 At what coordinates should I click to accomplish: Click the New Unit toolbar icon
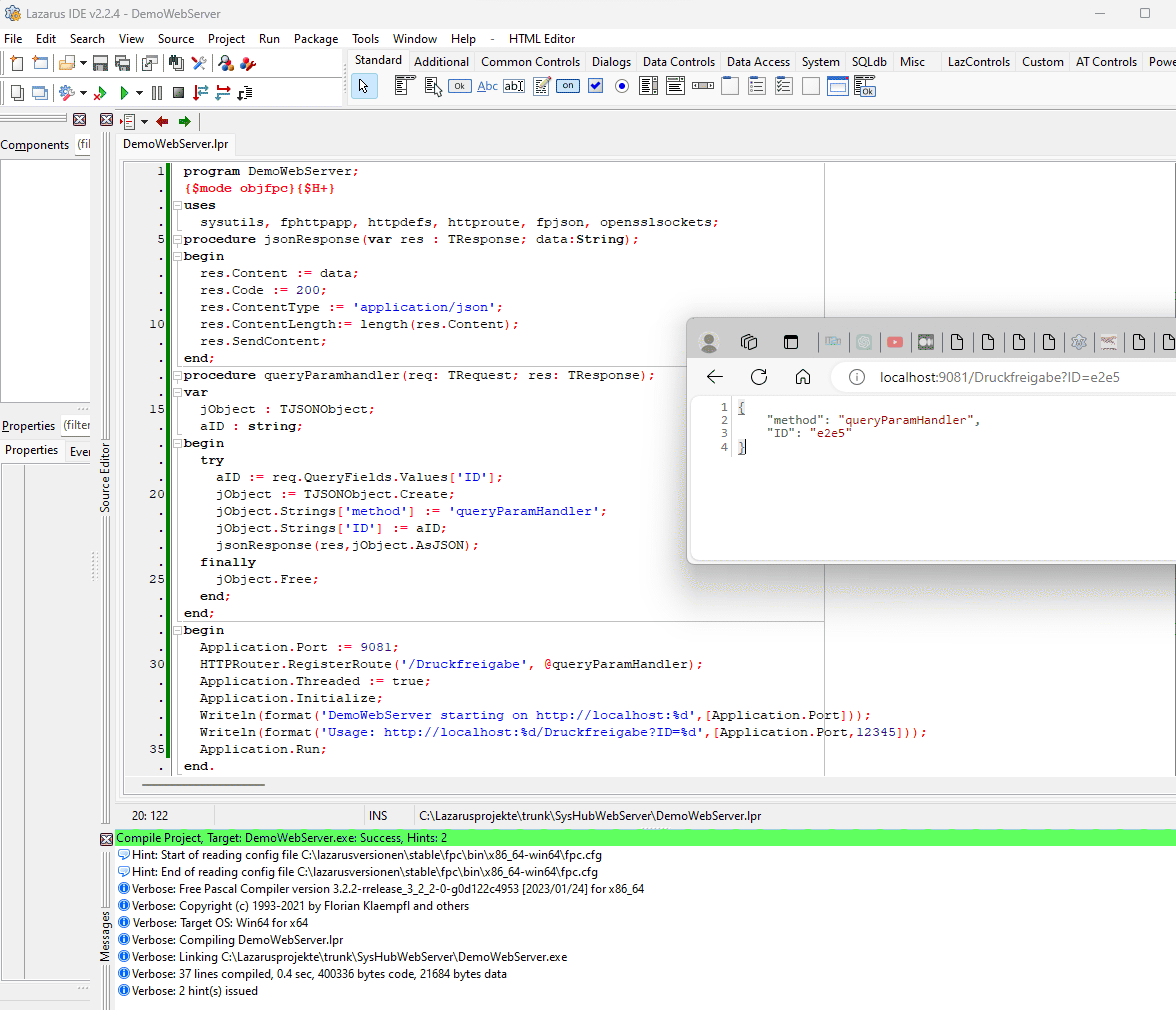[x=17, y=64]
